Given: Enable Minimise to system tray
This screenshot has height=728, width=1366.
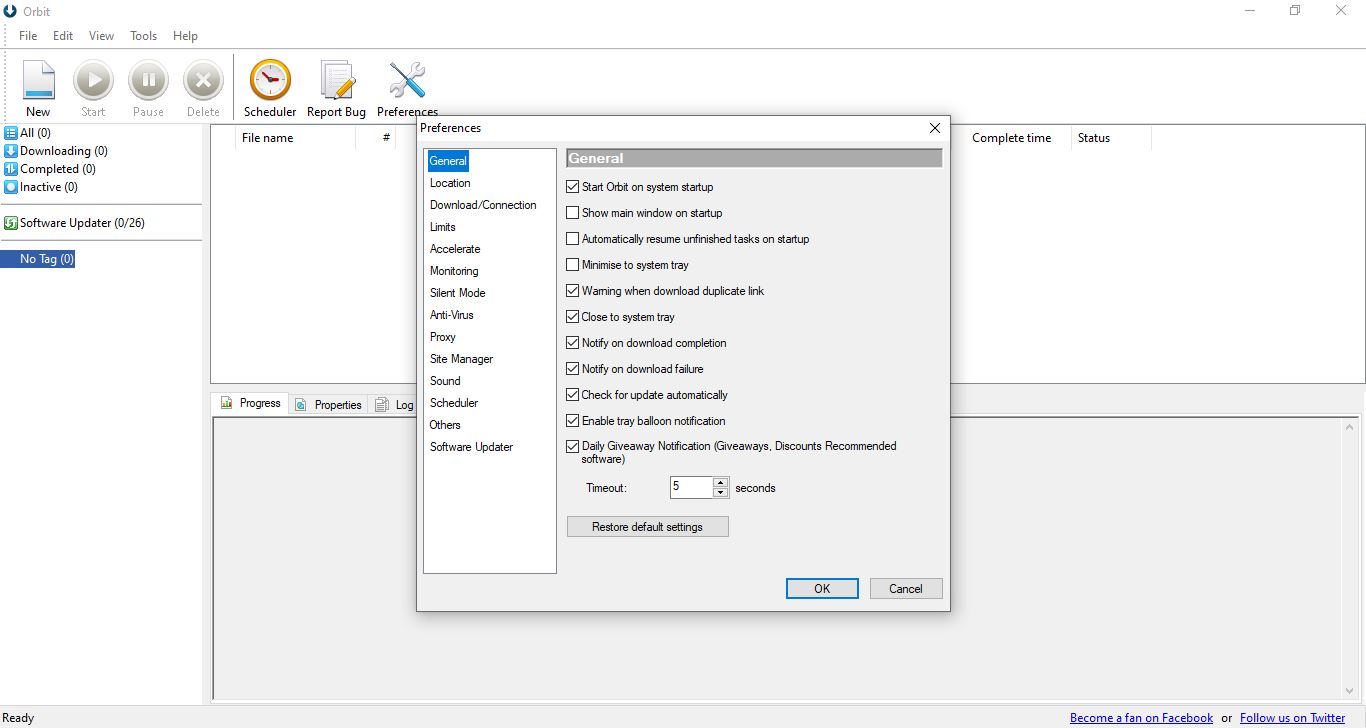Looking at the screenshot, I should tap(573, 265).
